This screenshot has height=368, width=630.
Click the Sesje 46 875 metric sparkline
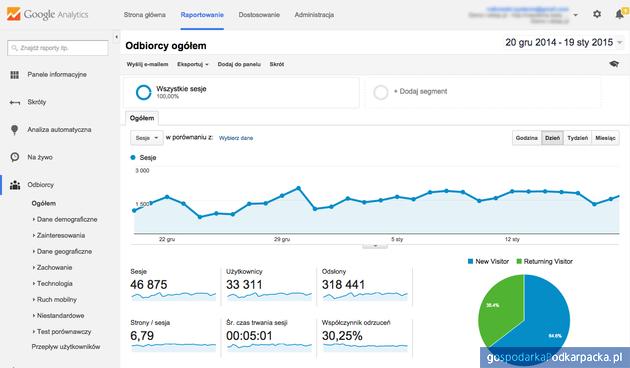pos(174,296)
